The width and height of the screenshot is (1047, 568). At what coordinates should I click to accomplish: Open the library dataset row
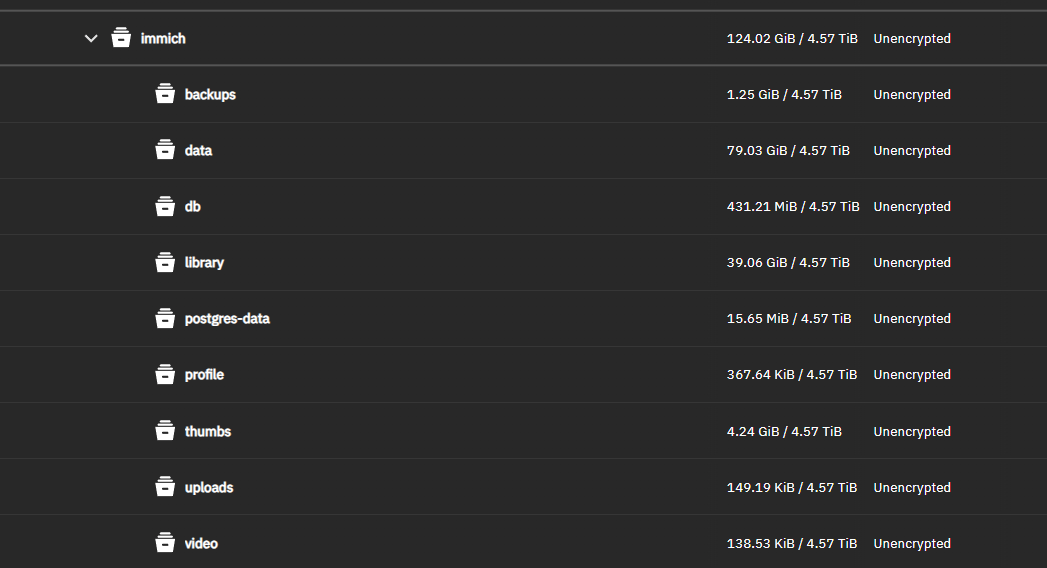(x=204, y=263)
